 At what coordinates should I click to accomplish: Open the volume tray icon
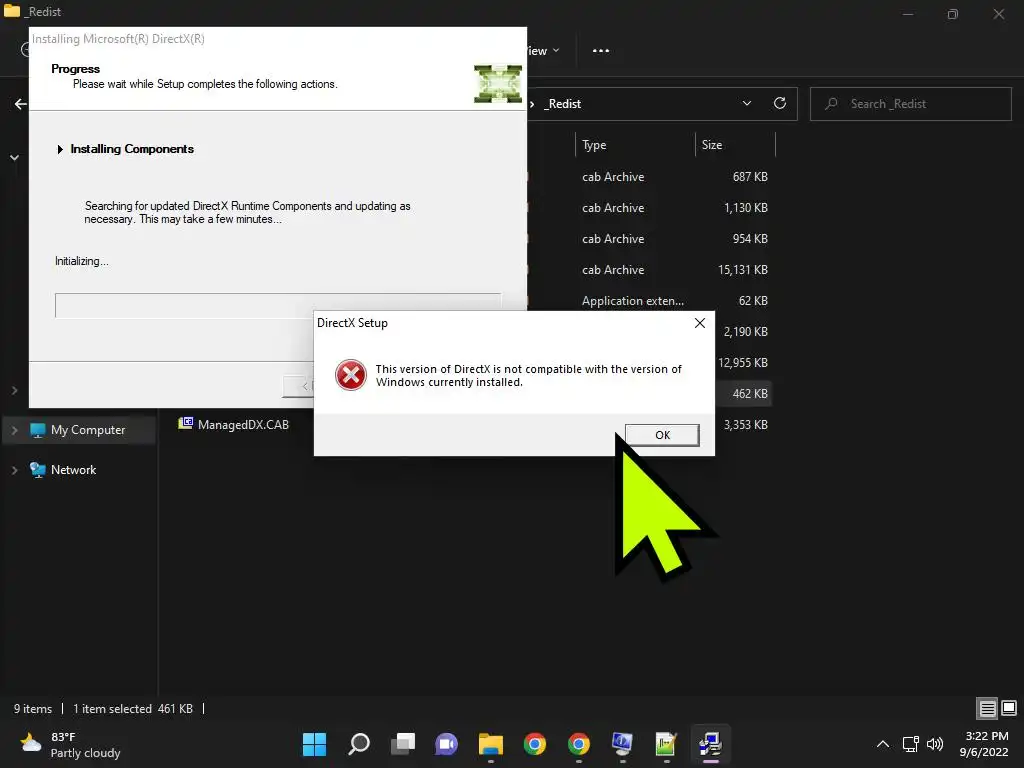(935, 744)
